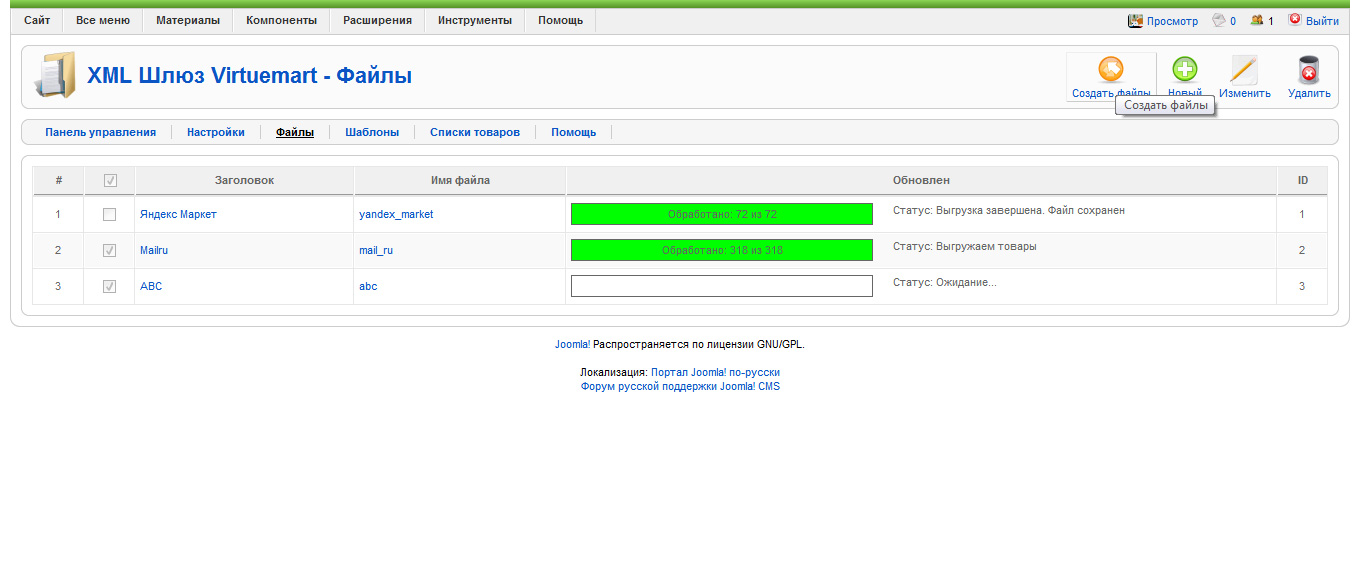Select the Файлы tab

tap(295, 132)
